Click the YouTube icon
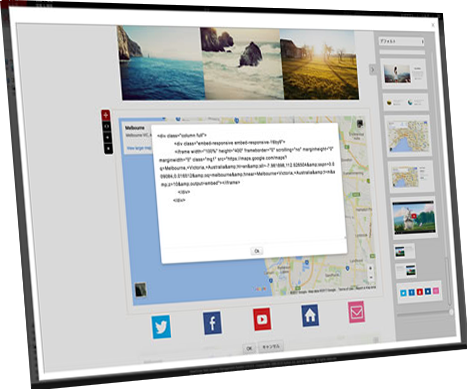This screenshot has height=389, width=467. [262, 319]
